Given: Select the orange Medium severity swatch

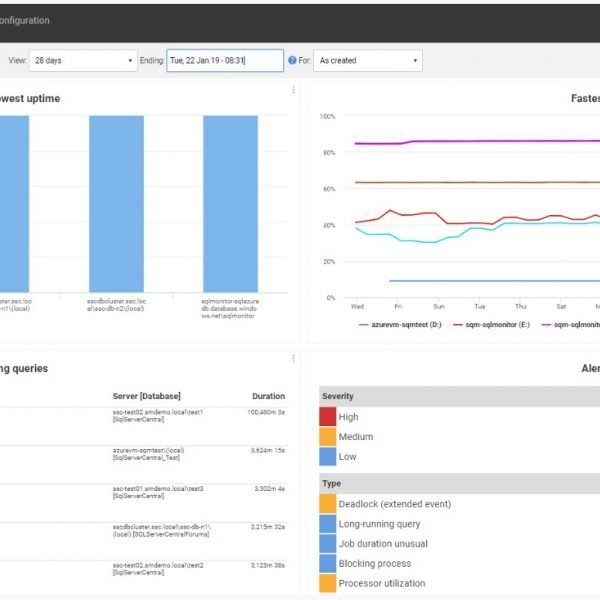Looking at the screenshot, I should 328,437.
